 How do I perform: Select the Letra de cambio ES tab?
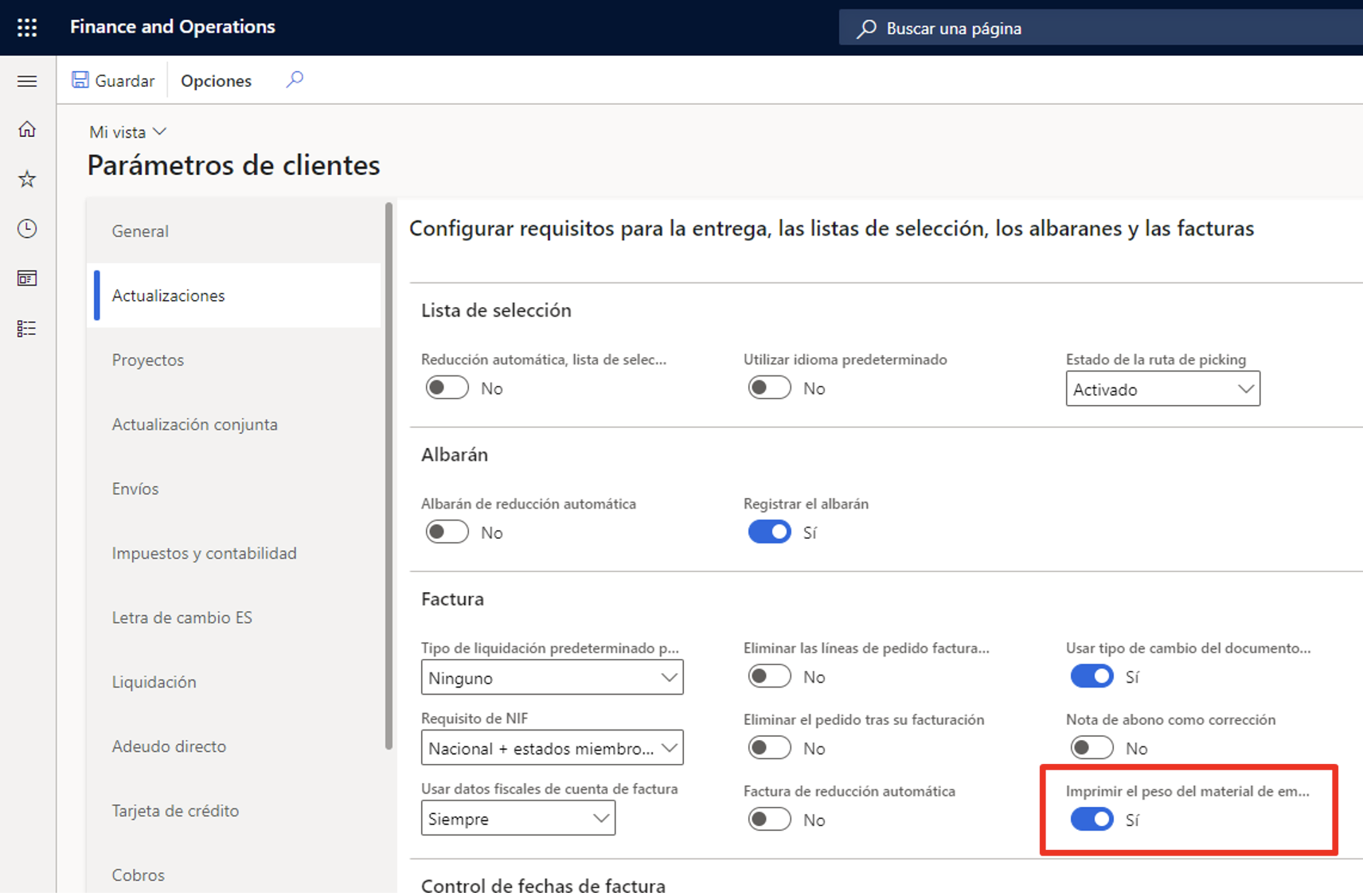point(234,617)
